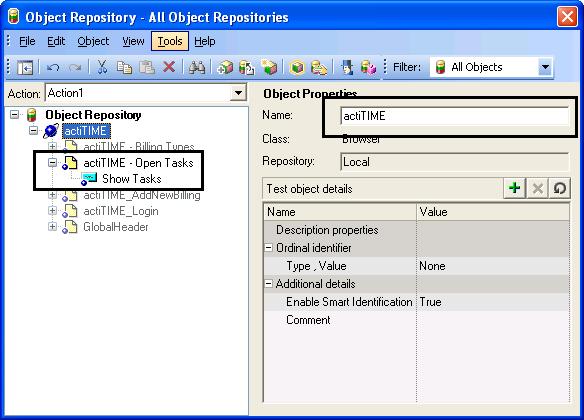
Task: Click Update from Application icon
Action: point(247,67)
